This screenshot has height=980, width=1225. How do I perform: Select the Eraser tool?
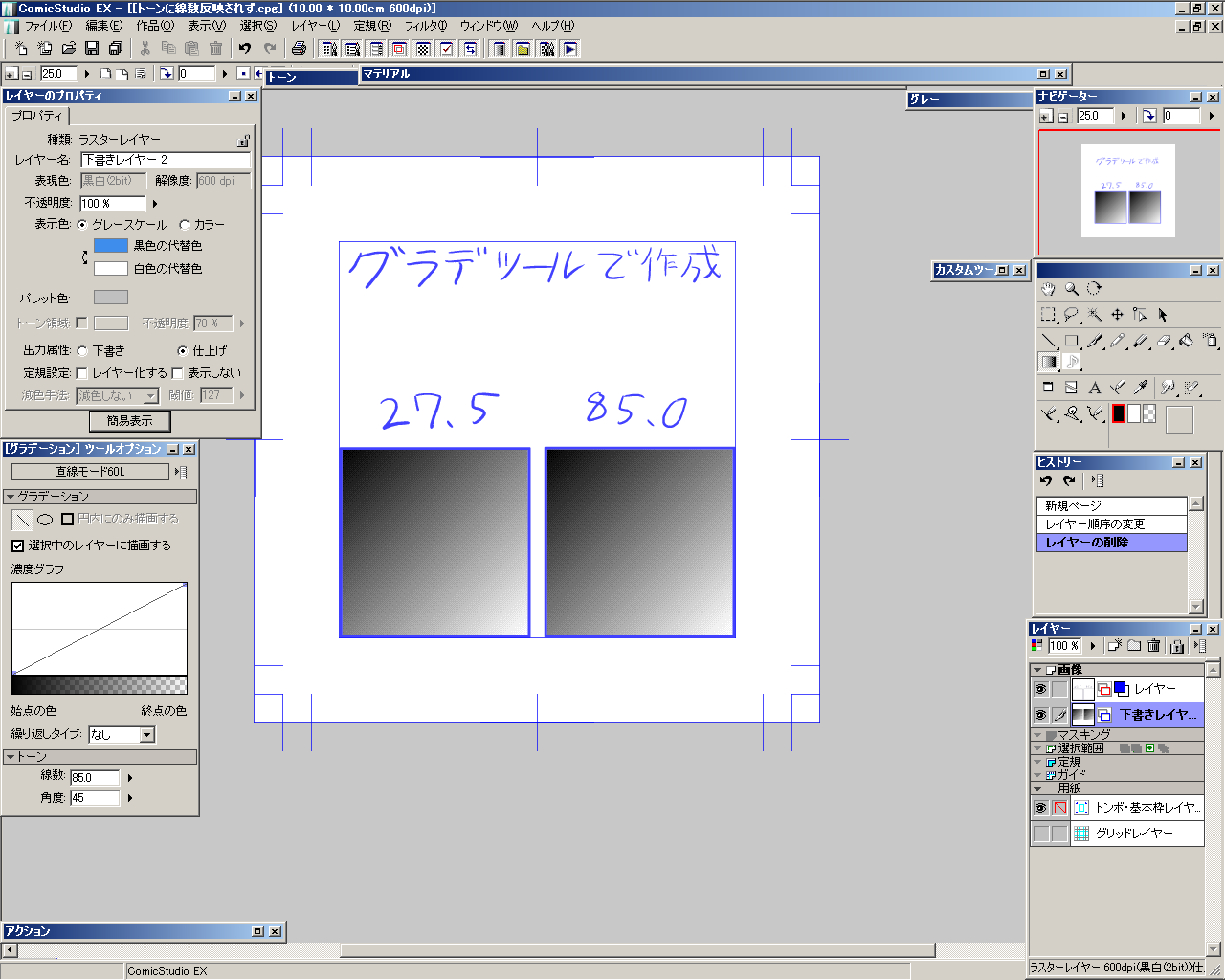[1164, 341]
